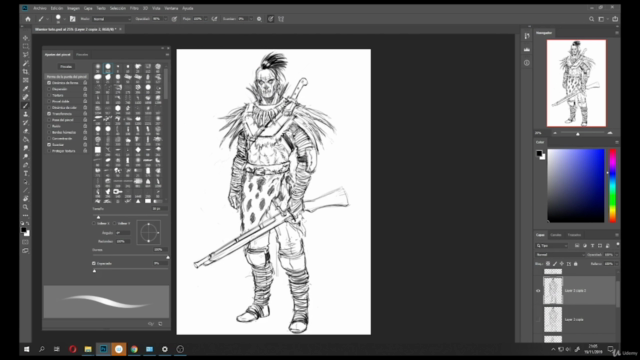Screen dimensions: 640x360
Task: Select Forma de la punta del pincel
Action: pos(66,77)
